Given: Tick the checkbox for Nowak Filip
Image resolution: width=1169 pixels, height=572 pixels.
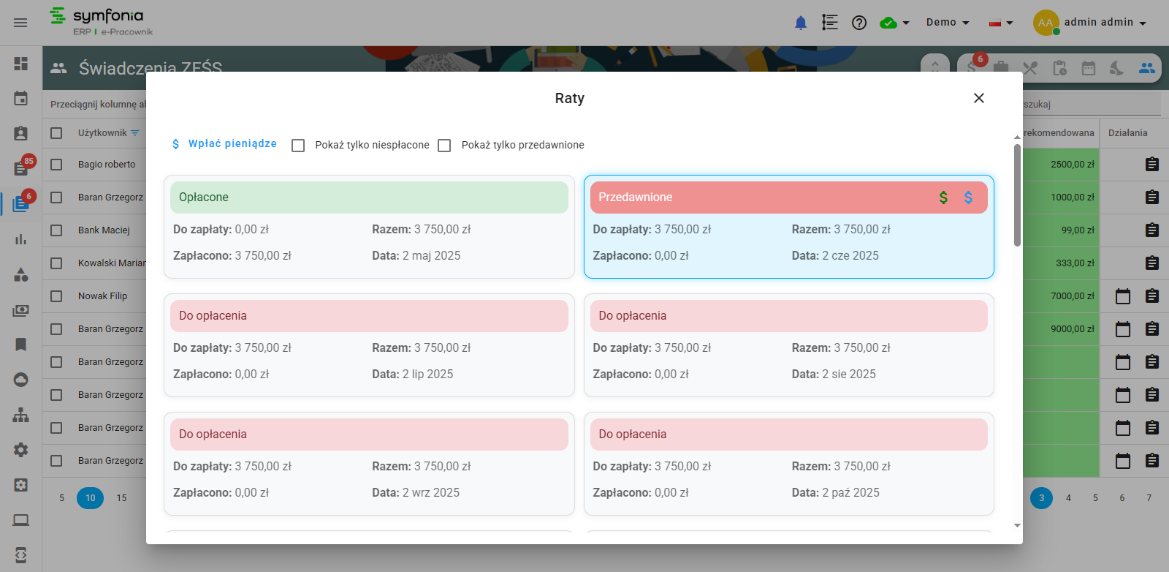Looking at the screenshot, I should (57, 296).
